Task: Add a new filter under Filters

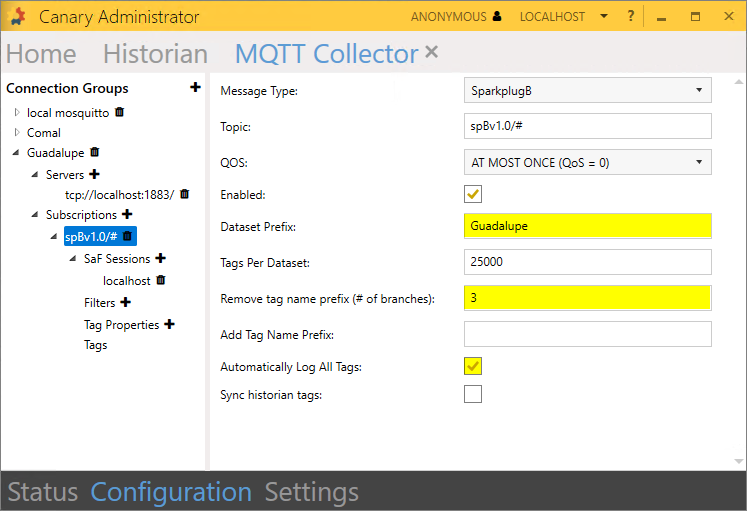Action: [125, 302]
